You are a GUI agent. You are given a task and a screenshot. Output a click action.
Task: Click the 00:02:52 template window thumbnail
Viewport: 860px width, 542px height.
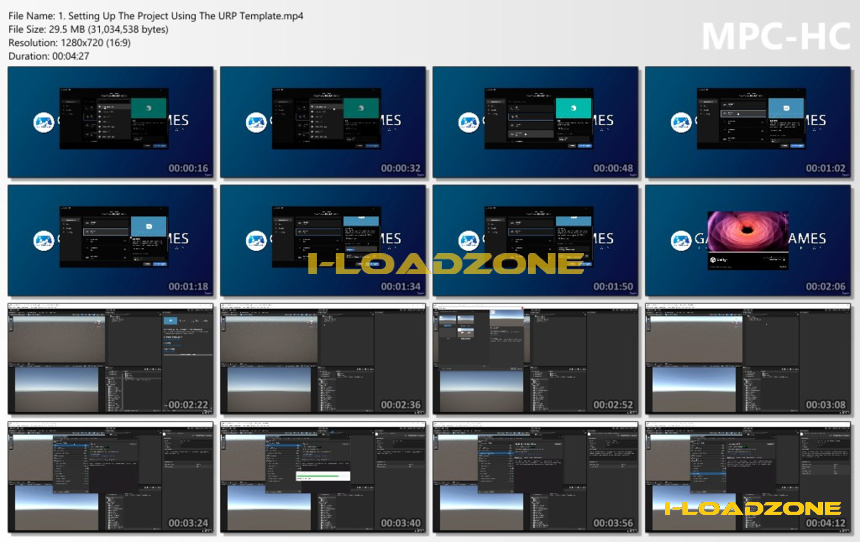pyautogui.click(x=535, y=359)
